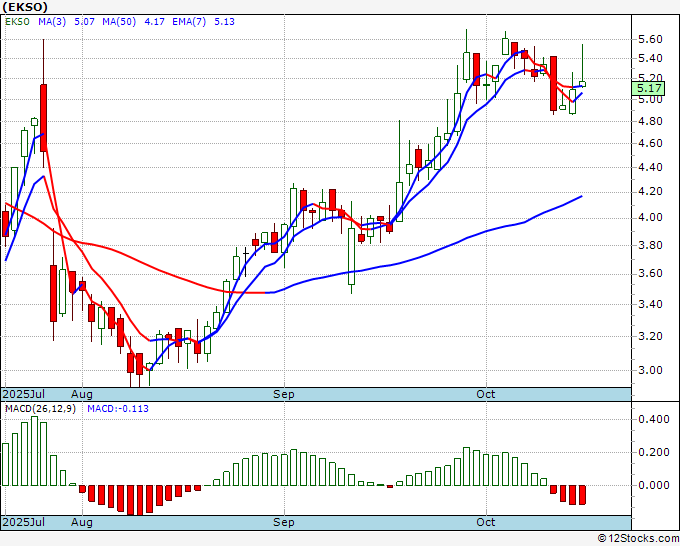Click the 4.80 price axis label
This screenshot has height=546, width=680.
[650, 121]
